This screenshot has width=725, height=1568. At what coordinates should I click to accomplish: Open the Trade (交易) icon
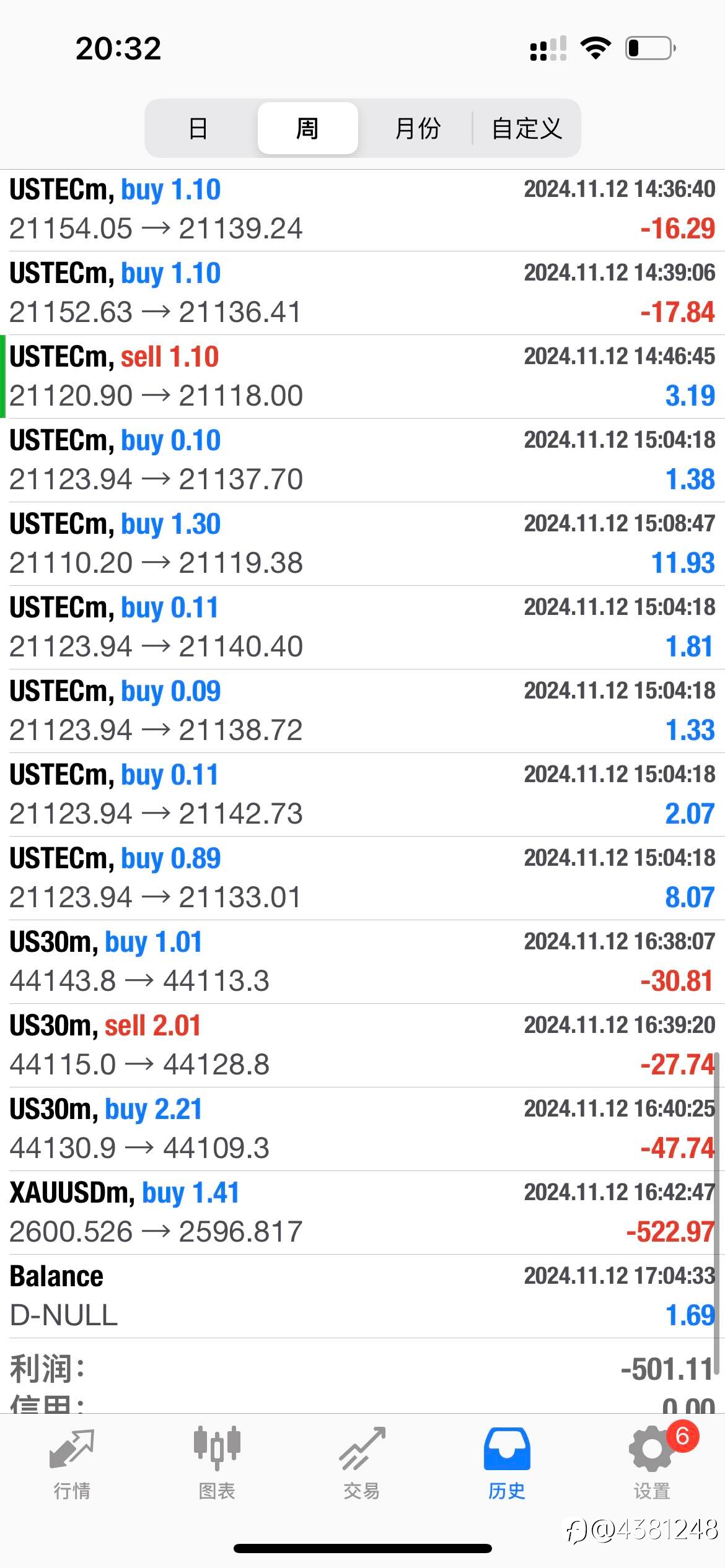click(362, 1449)
